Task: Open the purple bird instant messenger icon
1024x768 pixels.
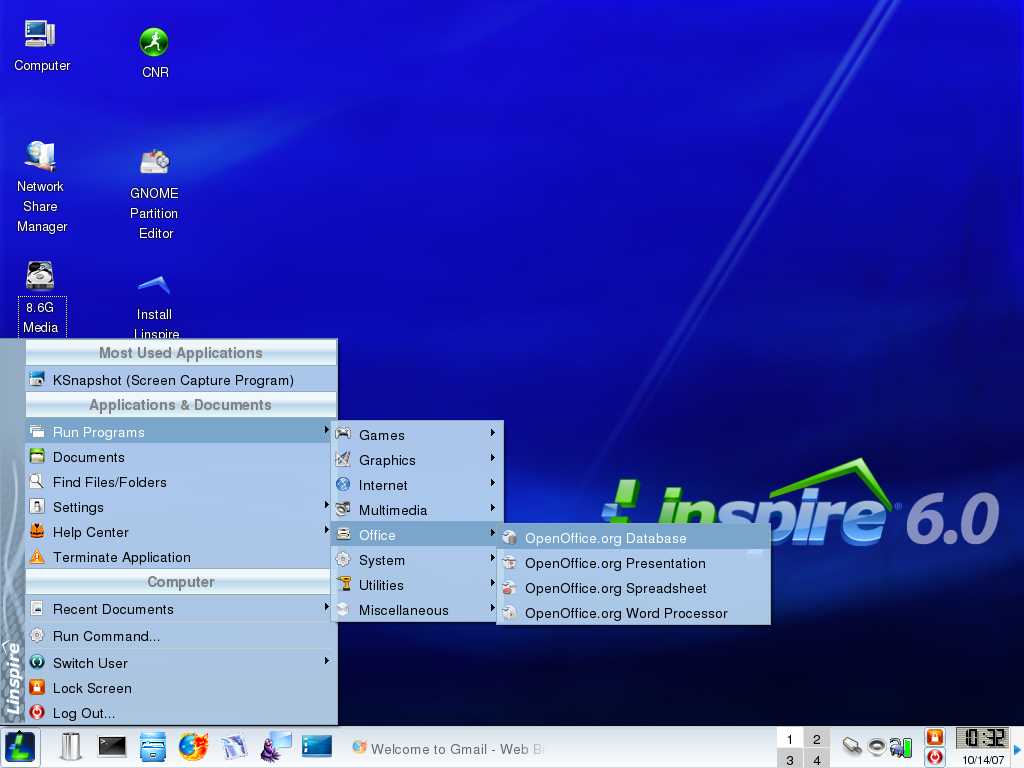Action: pos(276,746)
